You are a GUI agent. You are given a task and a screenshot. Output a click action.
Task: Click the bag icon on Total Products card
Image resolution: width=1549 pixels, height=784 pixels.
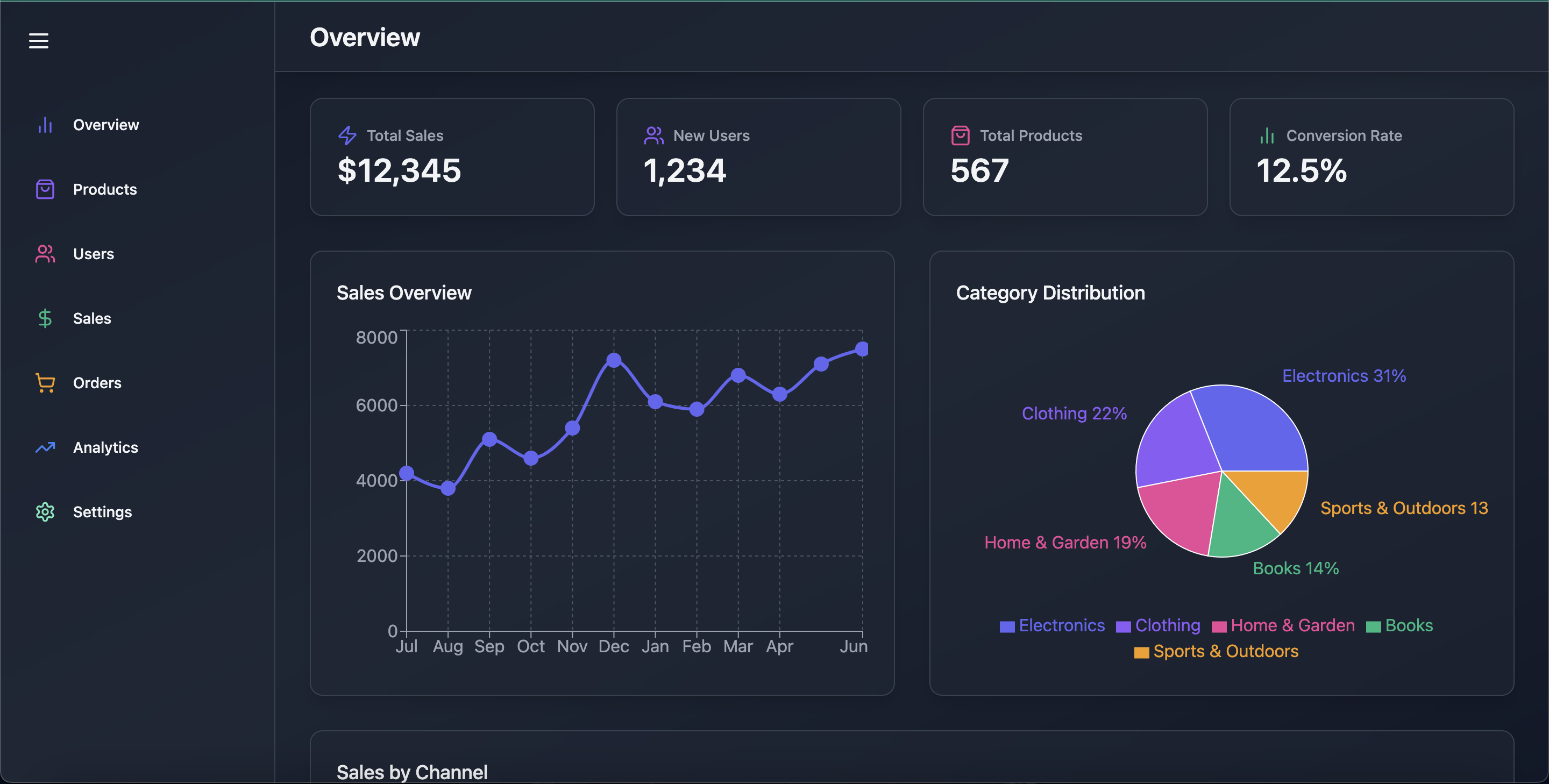[x=960, y=136]
